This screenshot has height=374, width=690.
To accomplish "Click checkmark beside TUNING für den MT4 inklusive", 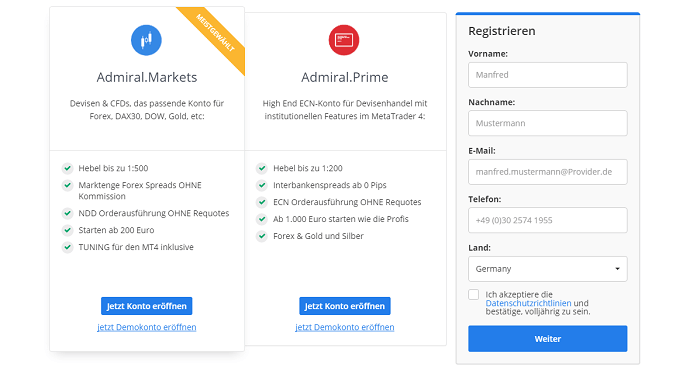I will pyautogui.click(x=67, y=247).
